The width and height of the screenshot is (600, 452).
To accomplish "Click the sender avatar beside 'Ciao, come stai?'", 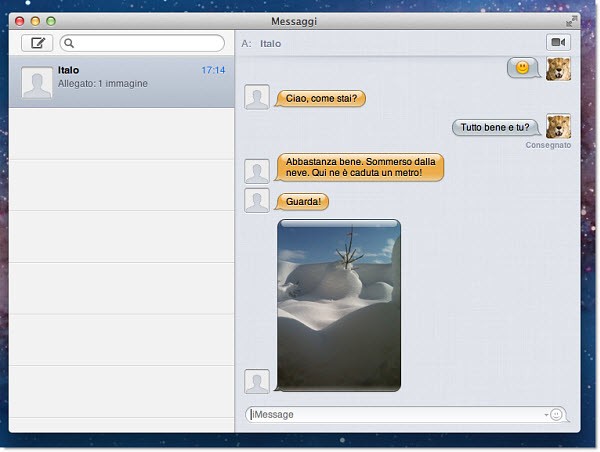I will click(x=257, y=97).
